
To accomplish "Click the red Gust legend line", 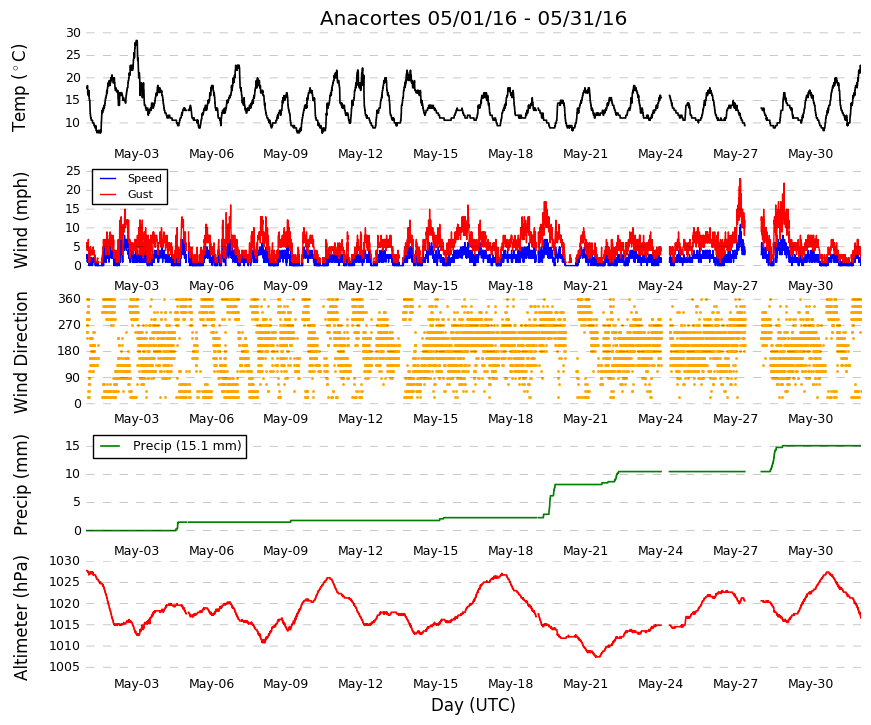I will [107, 194].
